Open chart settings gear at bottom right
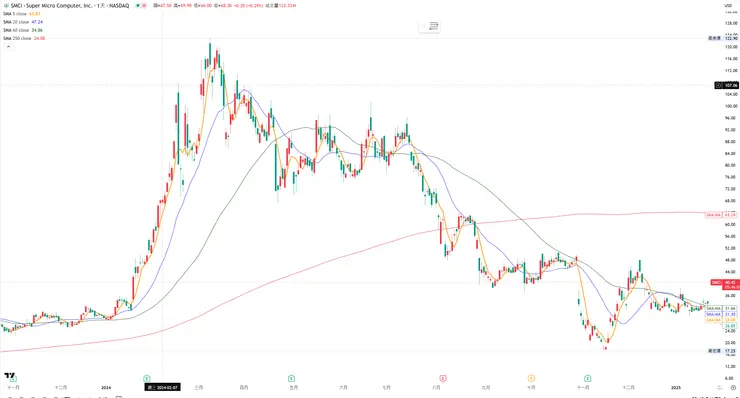The height and width of the screenshot is (398, 740). click(x=733, y=388)
